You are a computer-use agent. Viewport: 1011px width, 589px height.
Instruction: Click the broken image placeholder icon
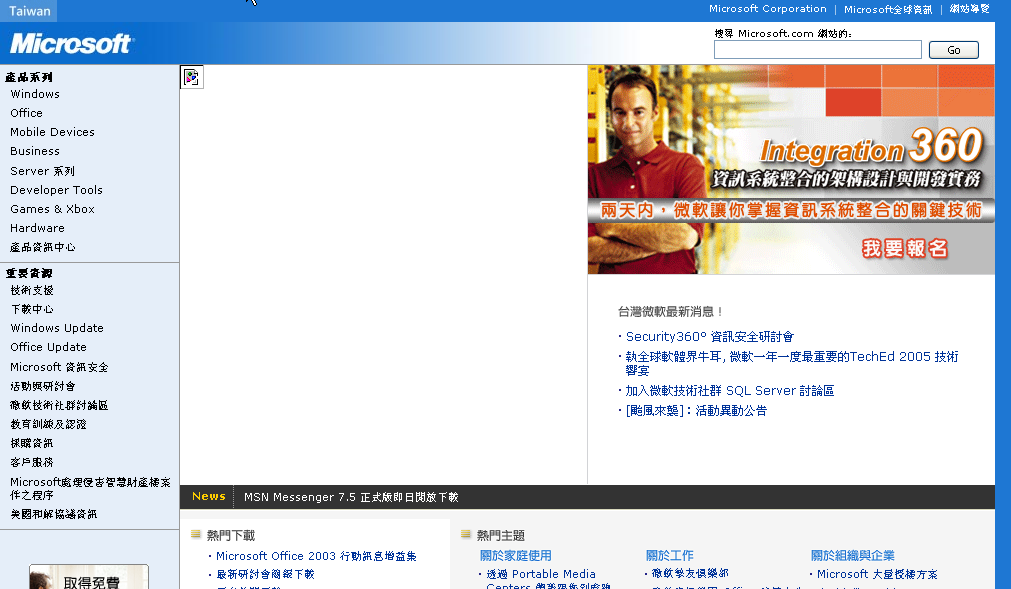(191, 77)
